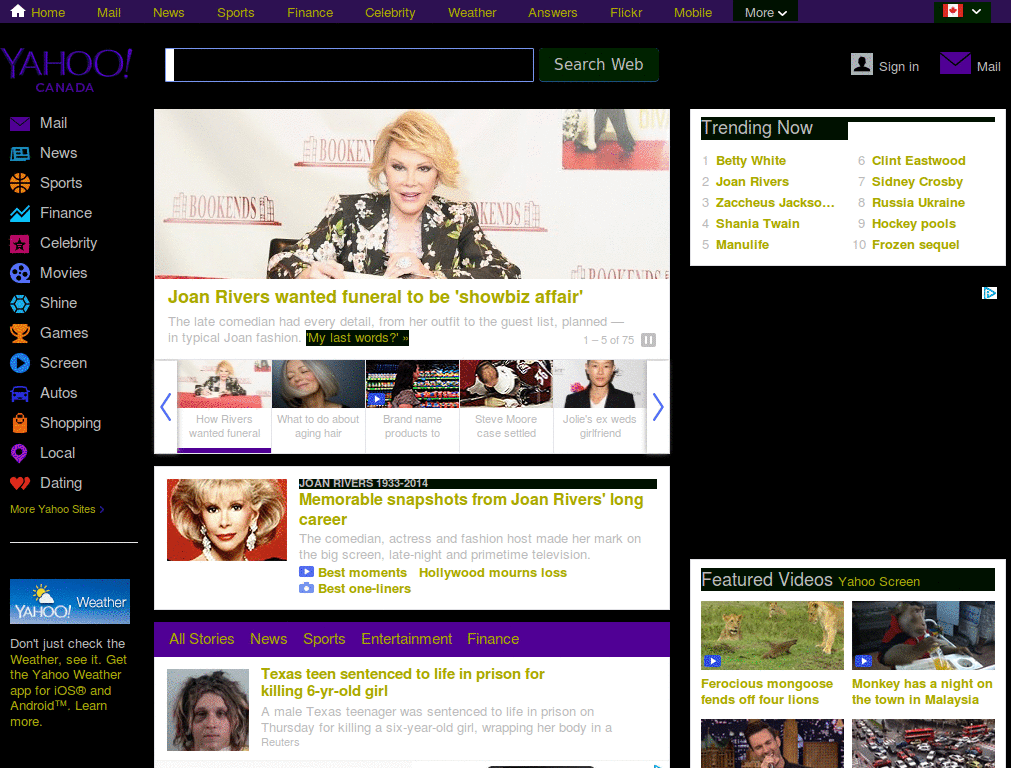
Task: Open the Celebrity star icon in sidebar
Action: pyautogui.click(x=20, y=244)
